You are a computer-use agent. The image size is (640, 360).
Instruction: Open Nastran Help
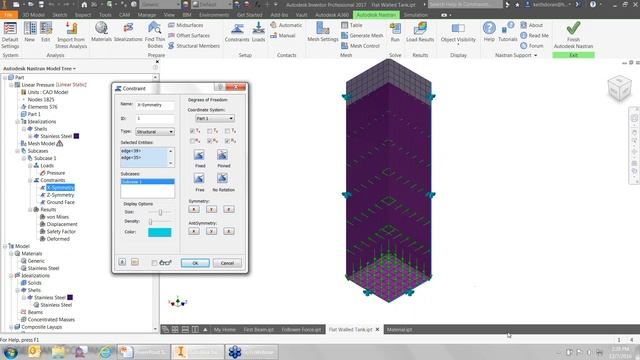489,32
